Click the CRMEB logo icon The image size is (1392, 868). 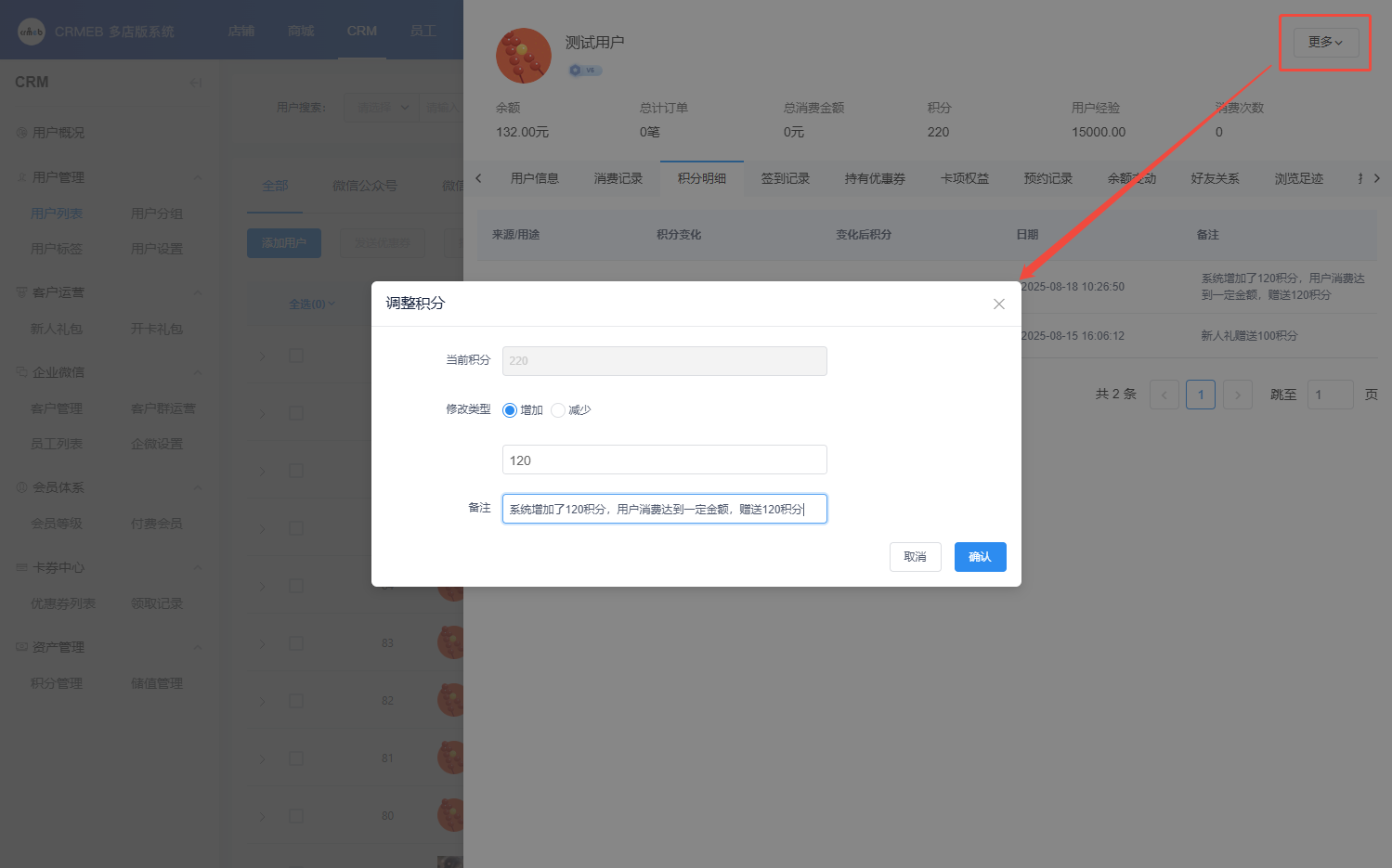point(32,32)
